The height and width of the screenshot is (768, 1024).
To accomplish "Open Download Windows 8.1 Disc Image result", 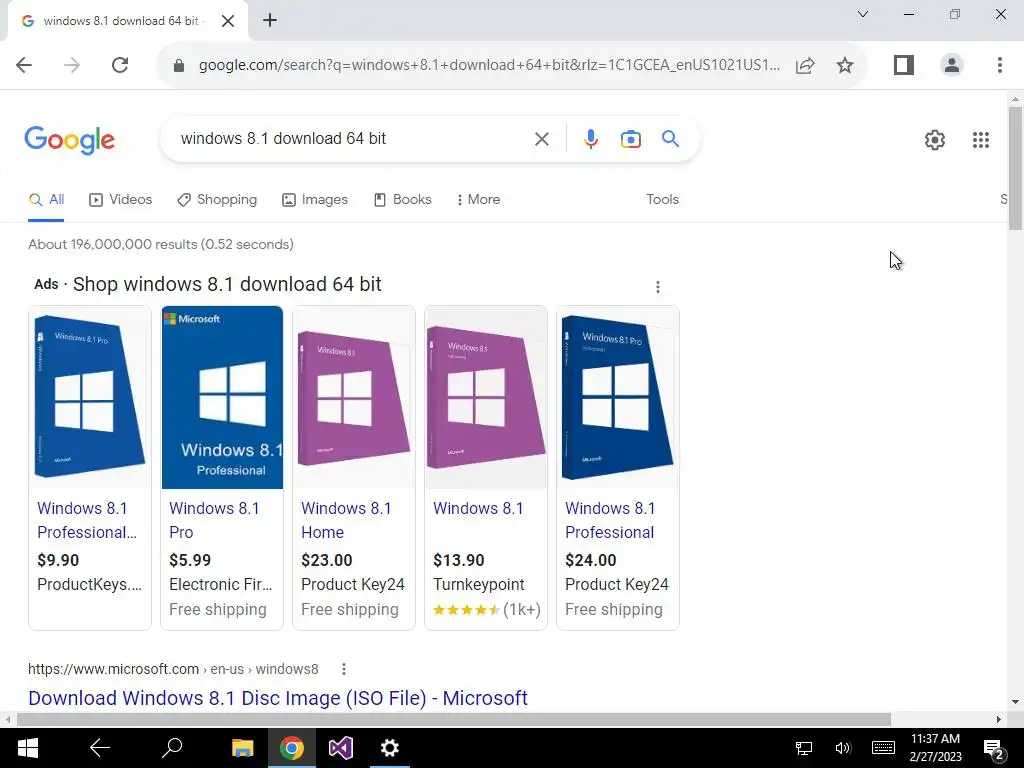I will click(x=278, y=698).
